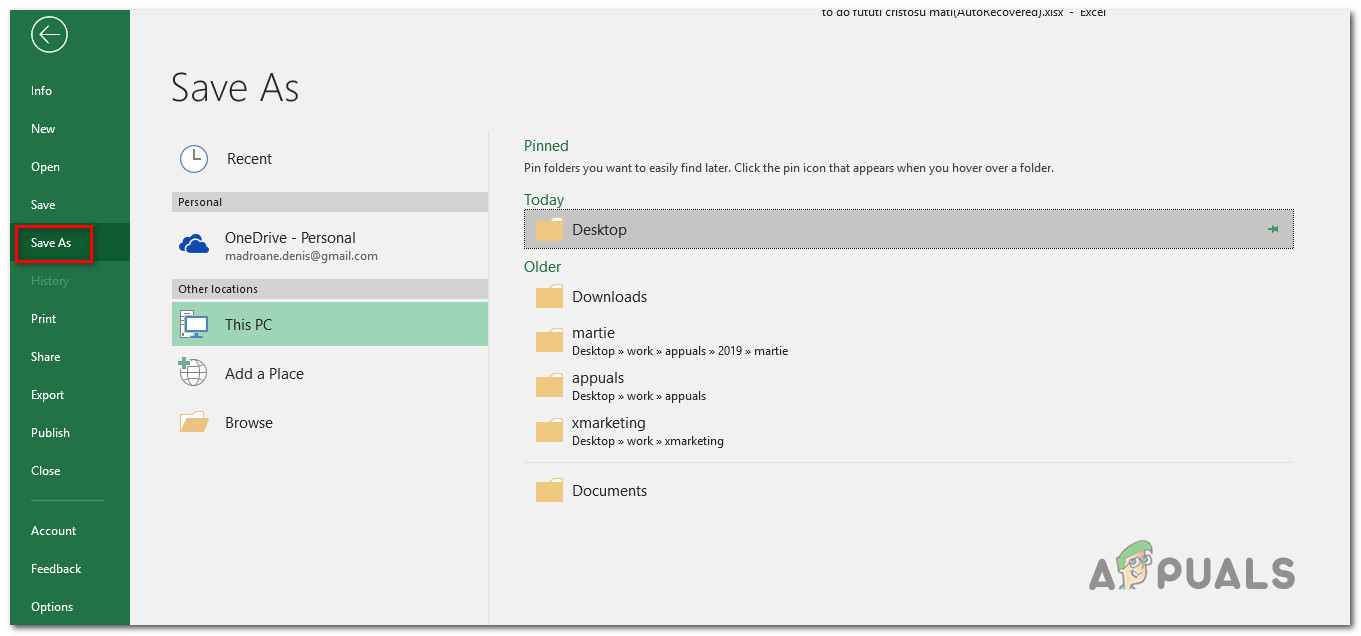The height and width of the screenshot is (636, 1361).
Task: Click the This PC computer icon
Action: (x=194, y=324)
